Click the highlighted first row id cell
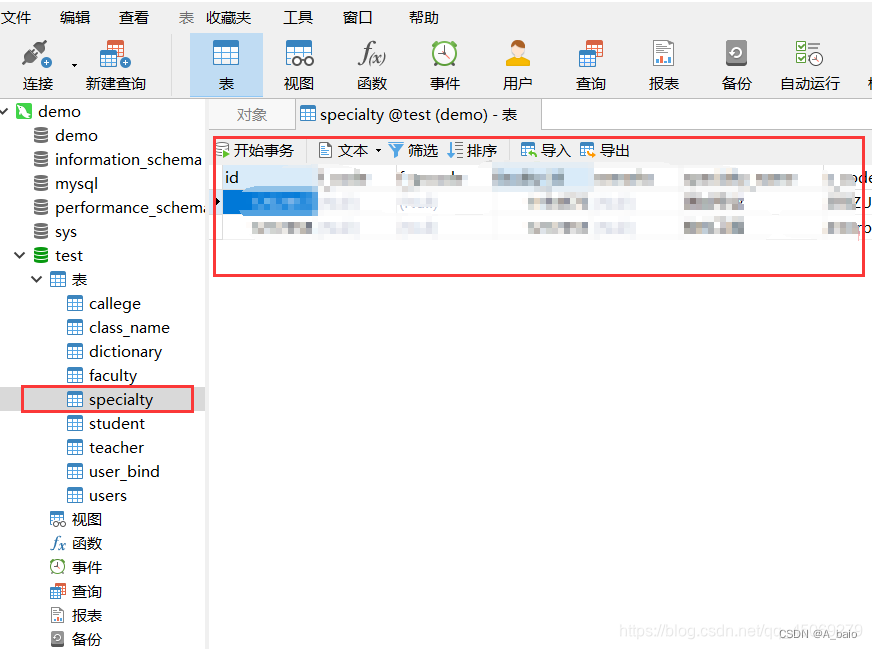This screenshot has height=649, width=872. (x=270, y=202)
